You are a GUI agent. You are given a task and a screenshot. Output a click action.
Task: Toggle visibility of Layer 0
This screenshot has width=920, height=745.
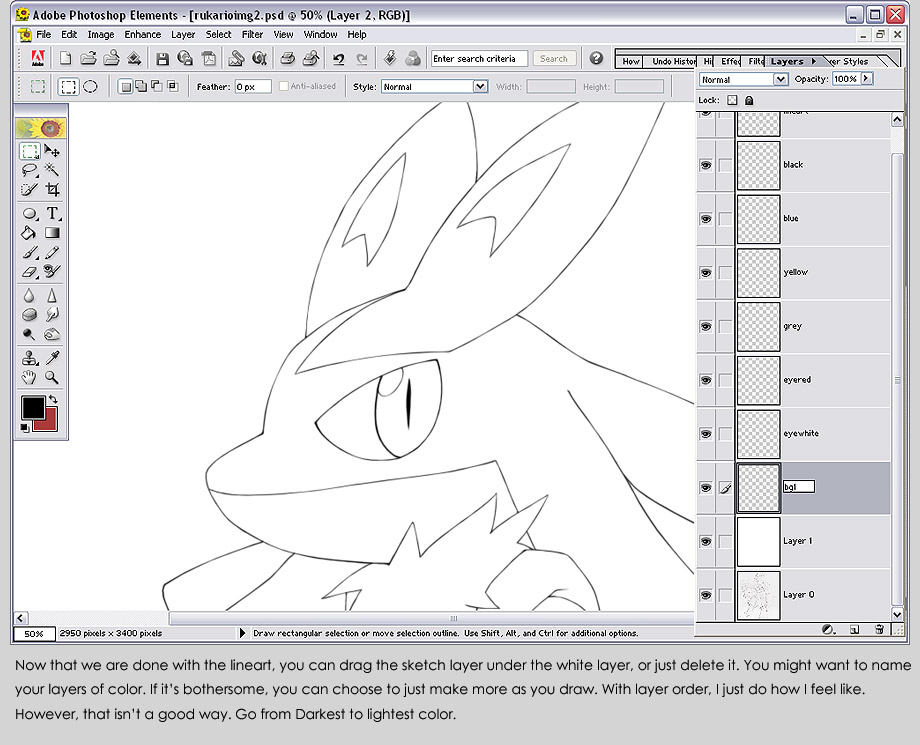point(706,595)
